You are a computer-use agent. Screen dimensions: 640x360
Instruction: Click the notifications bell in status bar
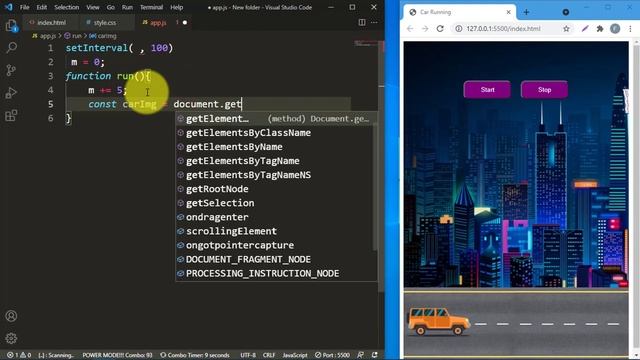coord(375,355)
